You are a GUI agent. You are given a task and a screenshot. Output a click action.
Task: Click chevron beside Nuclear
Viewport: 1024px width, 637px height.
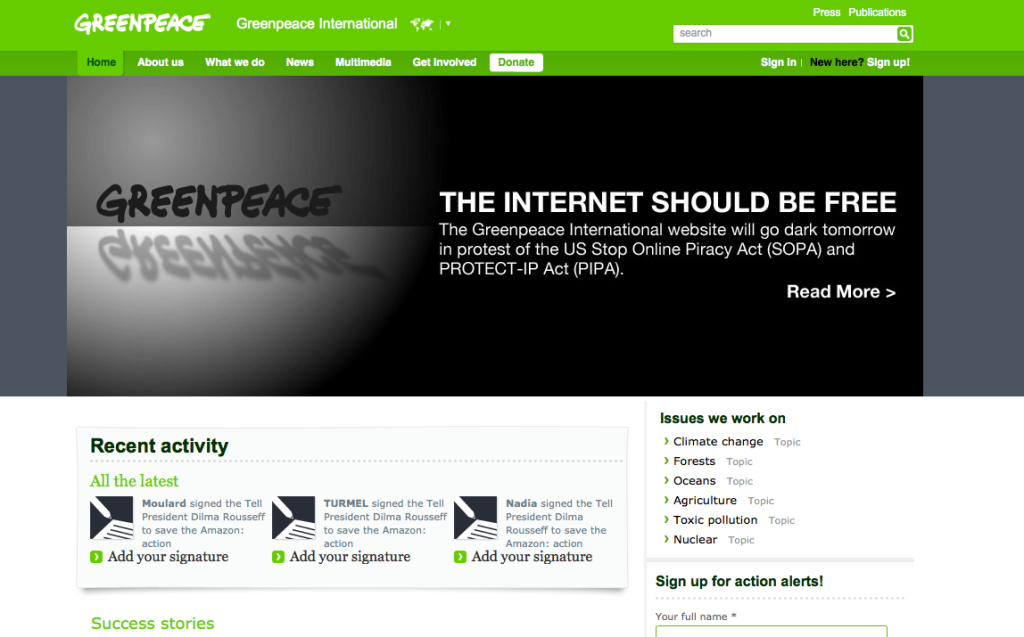click(666, 539)
